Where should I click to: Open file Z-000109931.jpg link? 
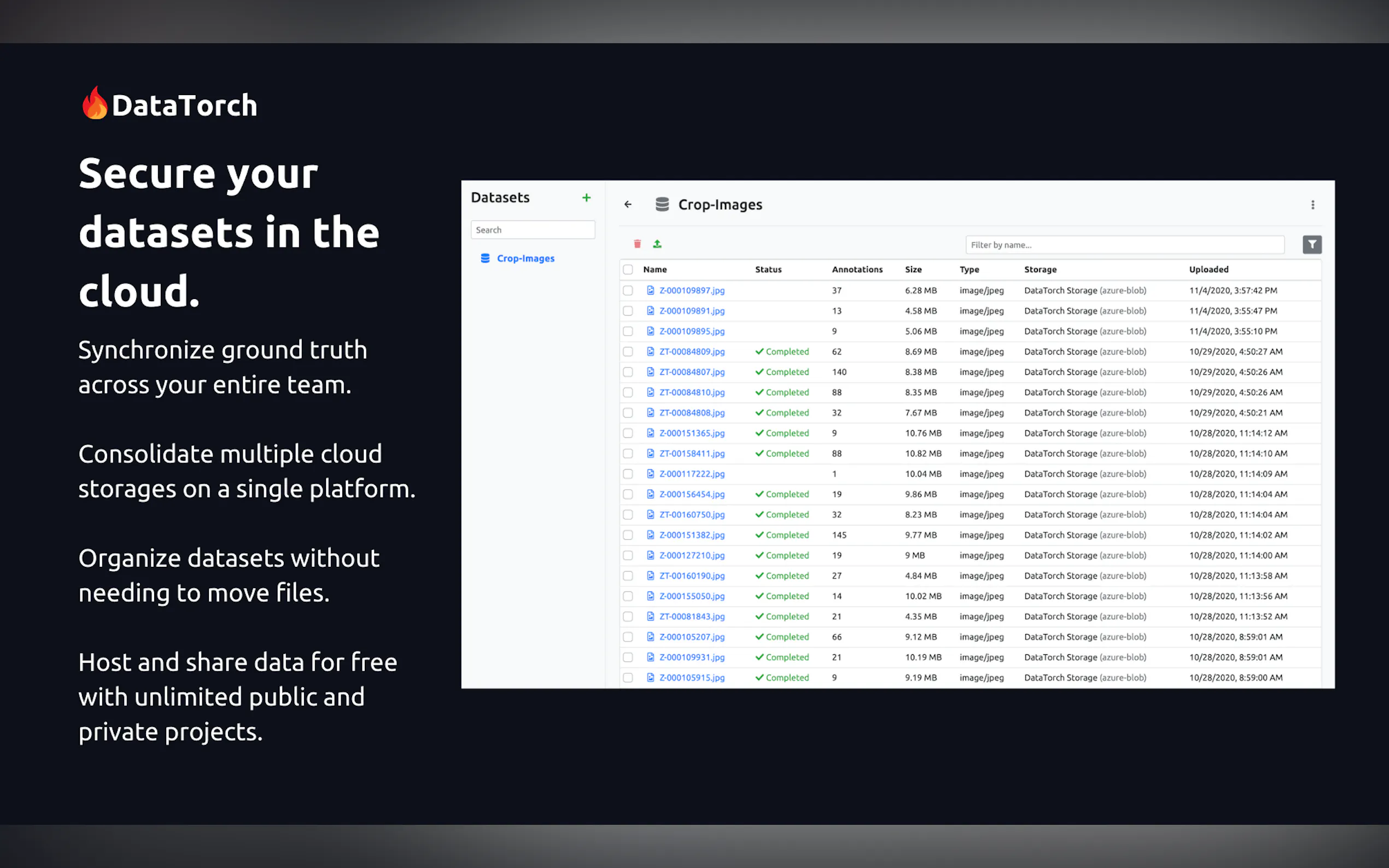(692, 658)
